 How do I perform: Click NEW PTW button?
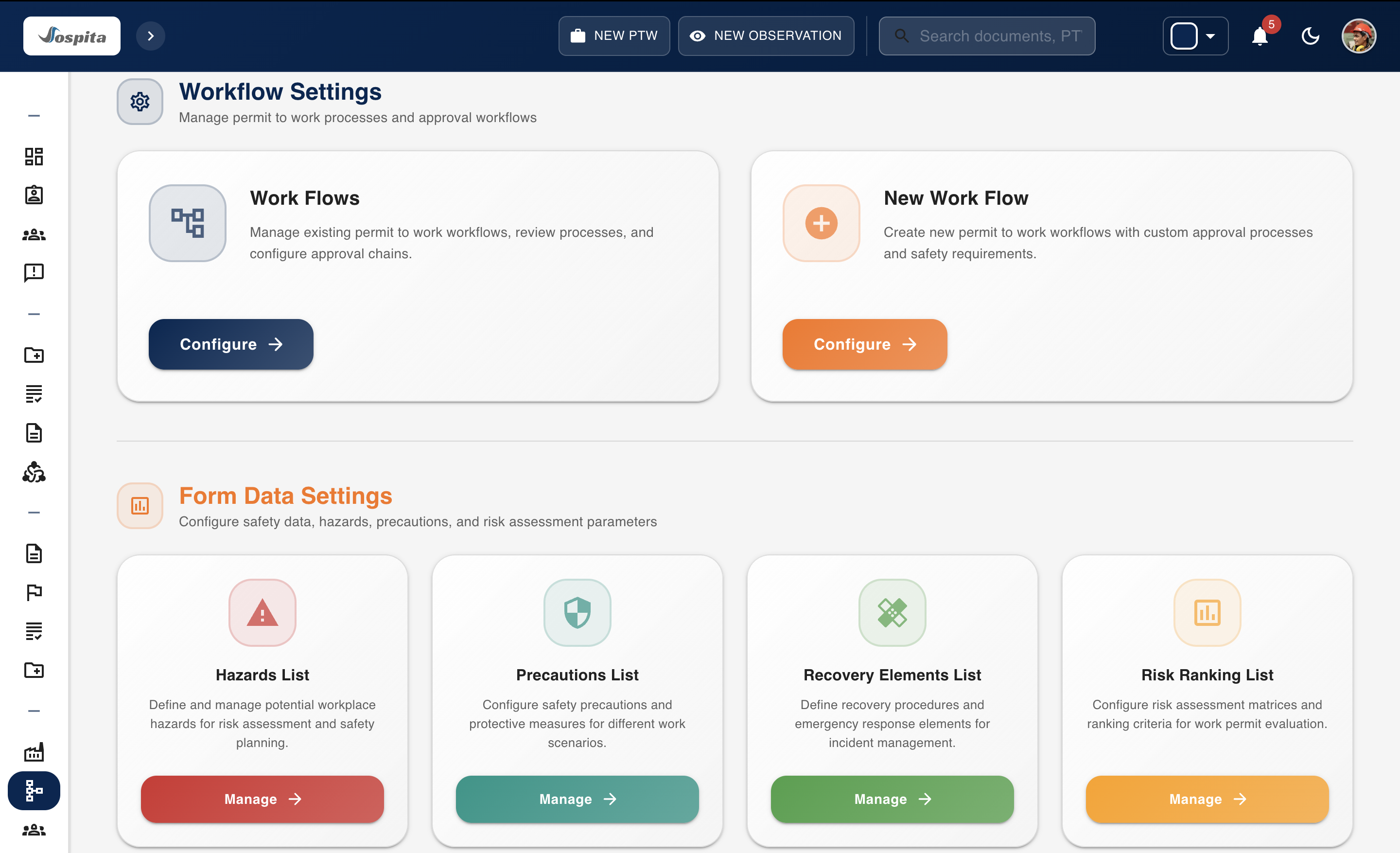pyautogui.click(x=613, y=36)
